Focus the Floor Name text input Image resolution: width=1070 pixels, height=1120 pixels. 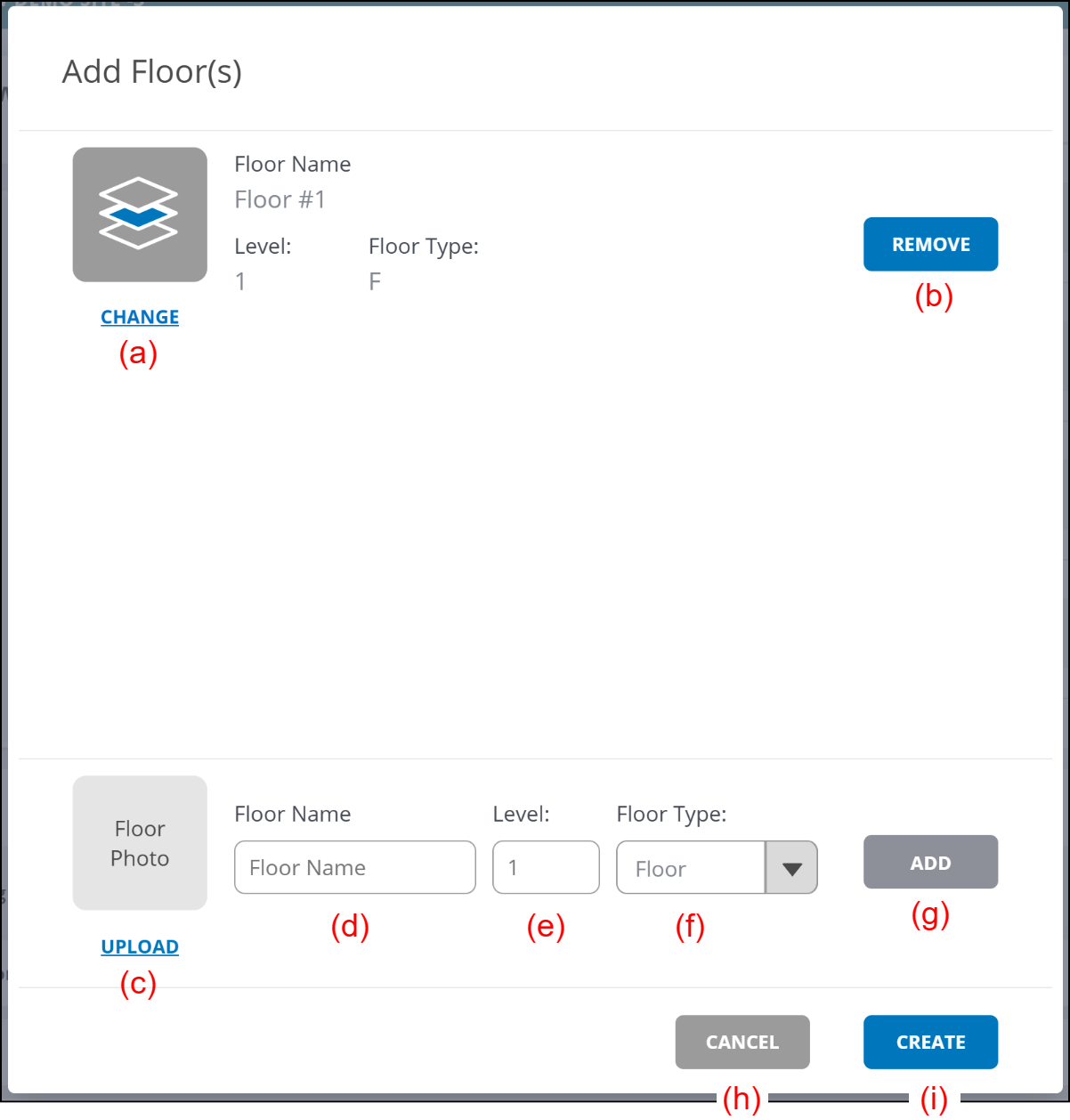(x=354, y=867)
